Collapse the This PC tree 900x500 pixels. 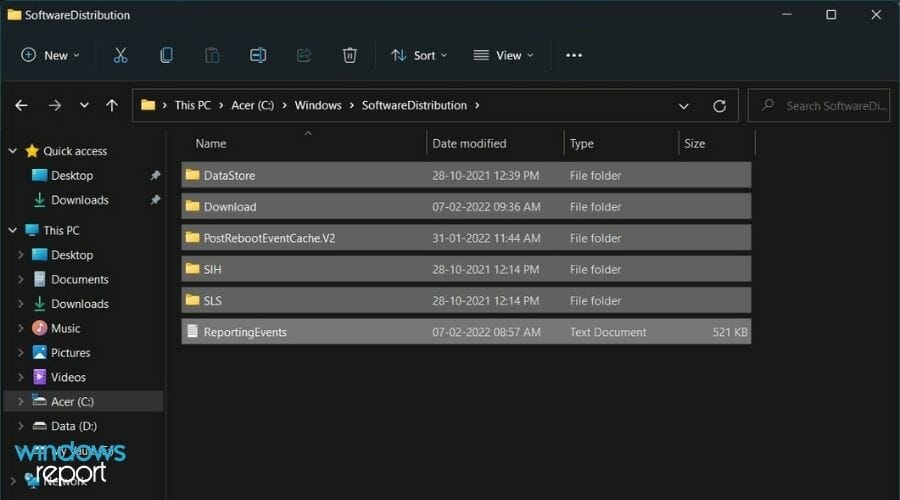pos(13,230)
